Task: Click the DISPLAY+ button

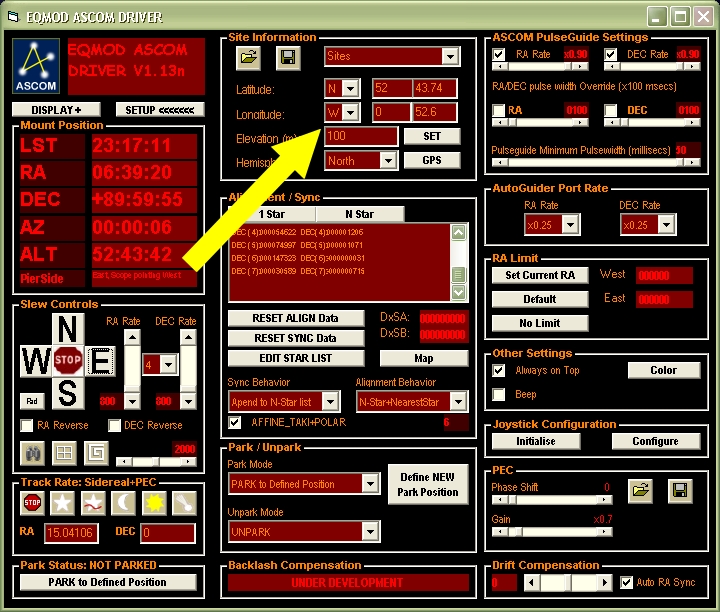Action: [56, 110]
